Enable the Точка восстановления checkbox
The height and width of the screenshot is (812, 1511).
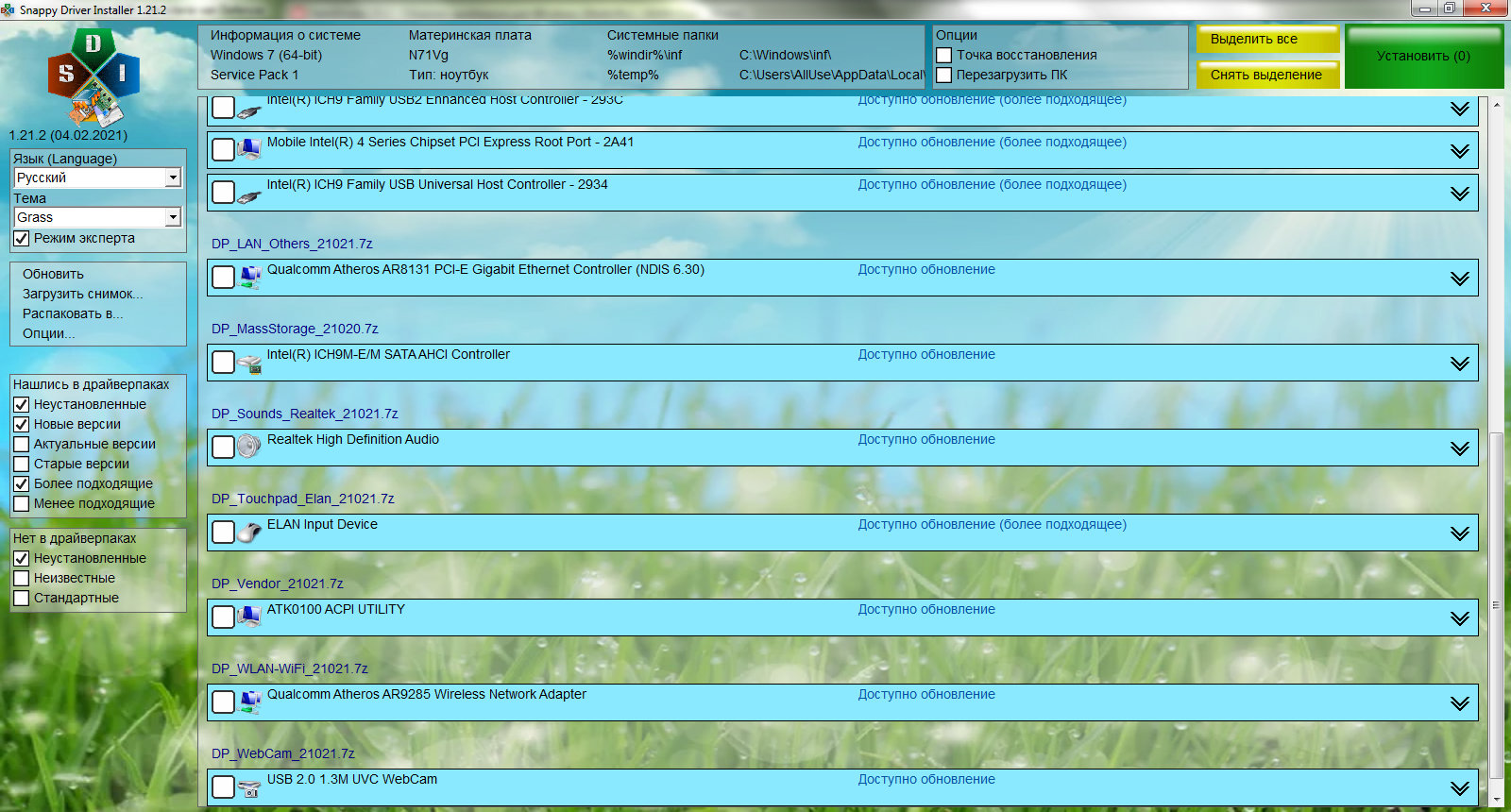pyautogui.click(x=943, y=56)
